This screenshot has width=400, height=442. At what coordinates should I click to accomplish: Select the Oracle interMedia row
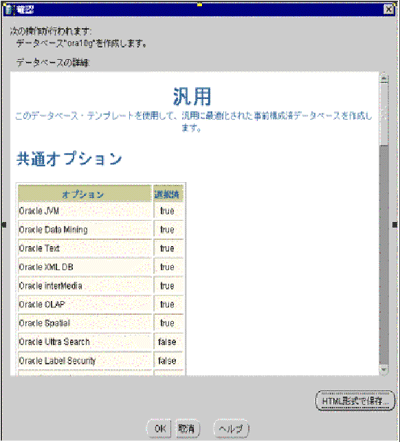pos(101,286)
